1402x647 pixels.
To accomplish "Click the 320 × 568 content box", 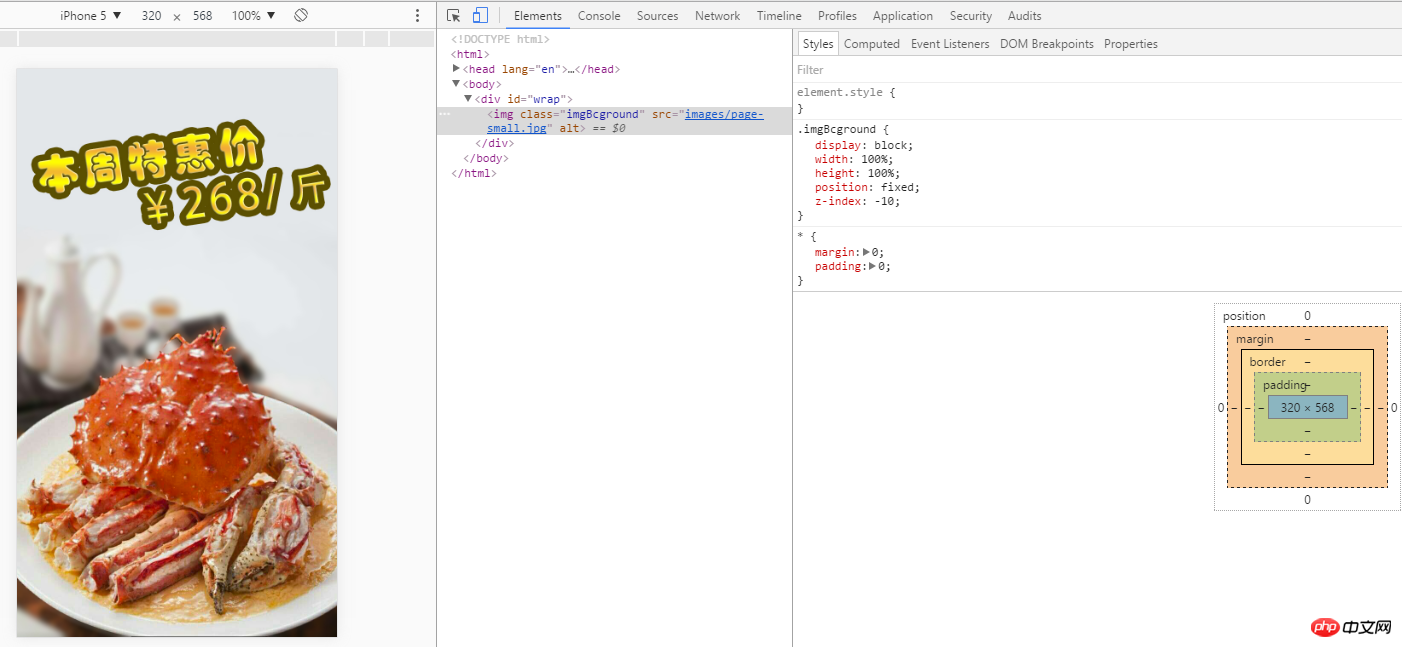I will coord(1307,407).
